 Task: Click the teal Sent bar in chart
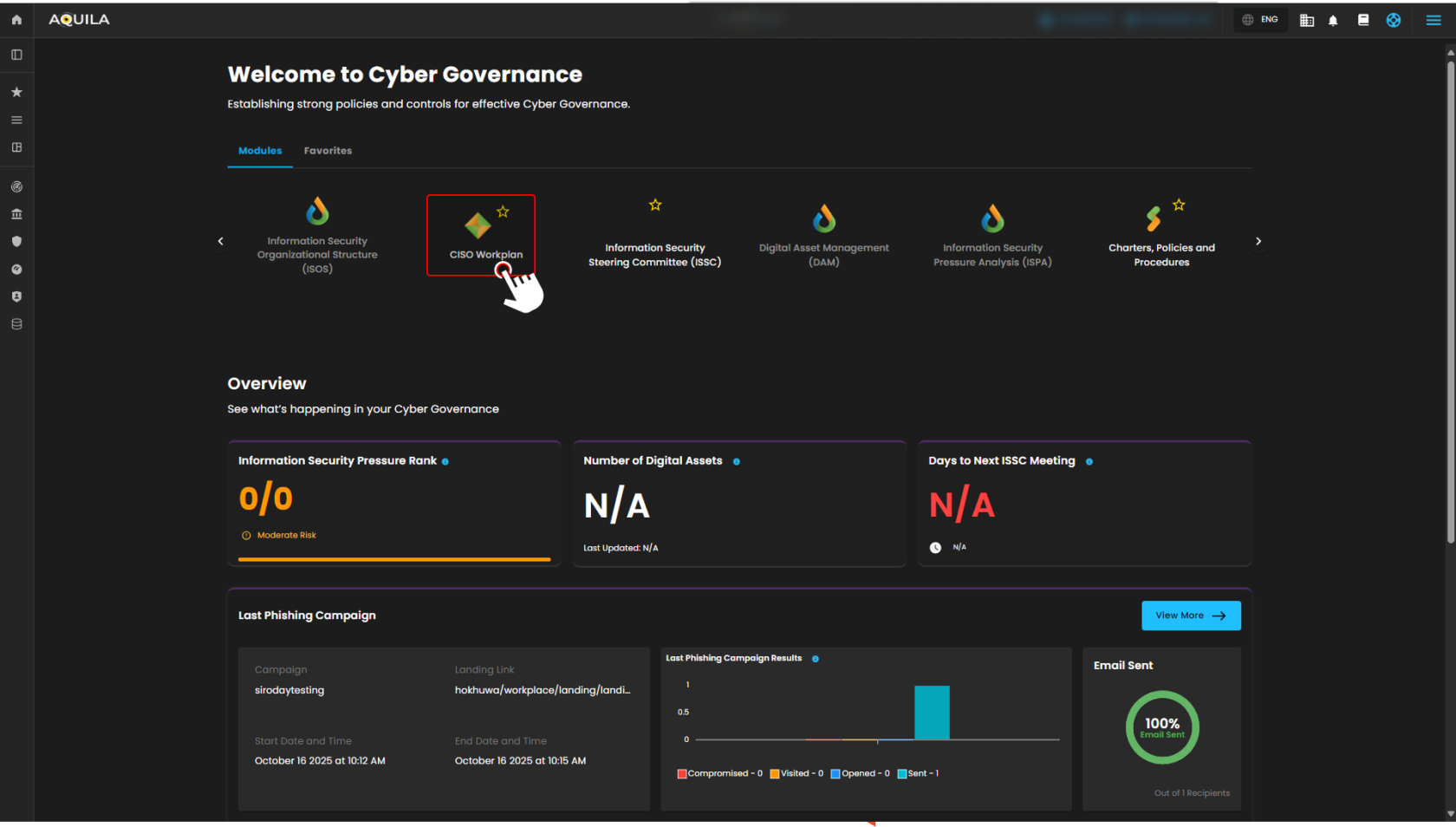pos(932,713)
